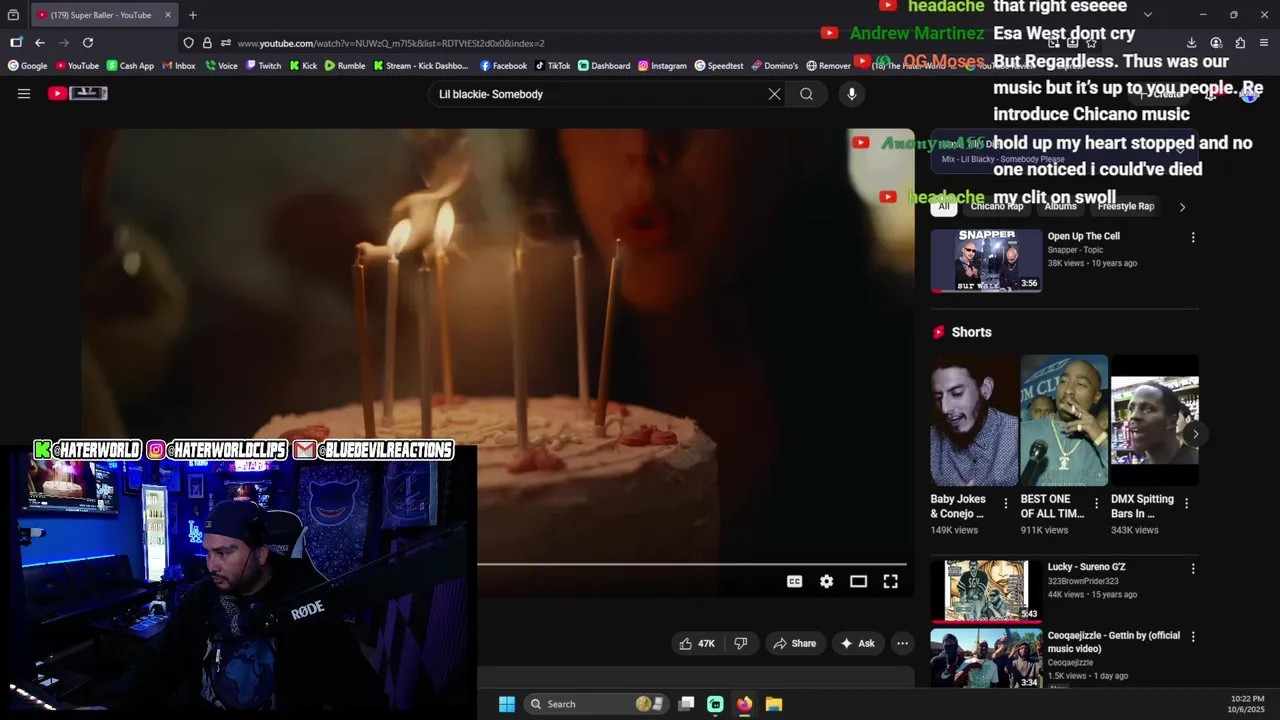Open the Rumble bookmark
This screenshot has height=720, width=1280.
pos(344,66)
